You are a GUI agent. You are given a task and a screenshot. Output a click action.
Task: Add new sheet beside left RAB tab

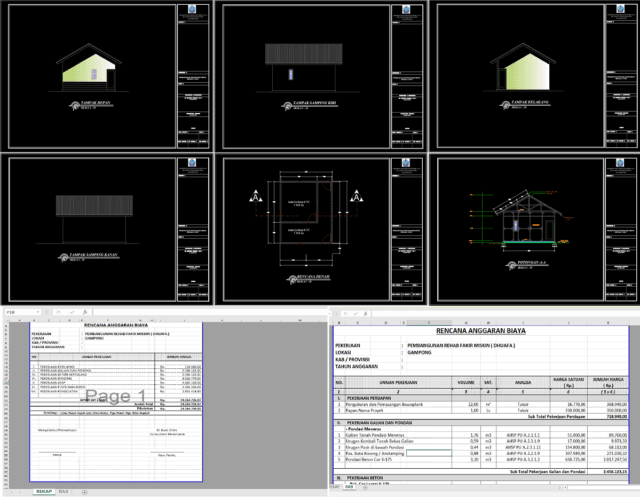[85, 492]
